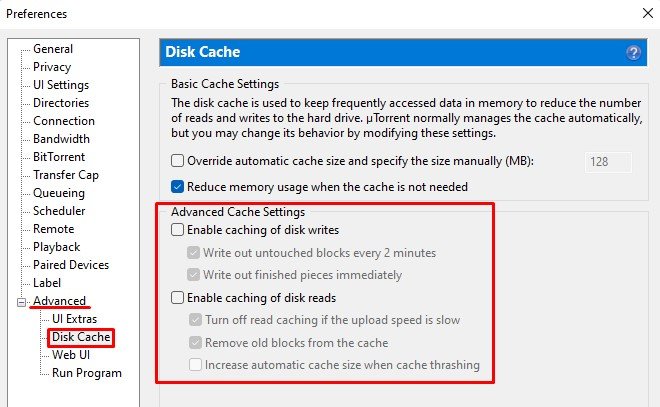The height and width of the screenshot is (407, 660).
Task: Close the Preferences window
Action: coord(648,13)
